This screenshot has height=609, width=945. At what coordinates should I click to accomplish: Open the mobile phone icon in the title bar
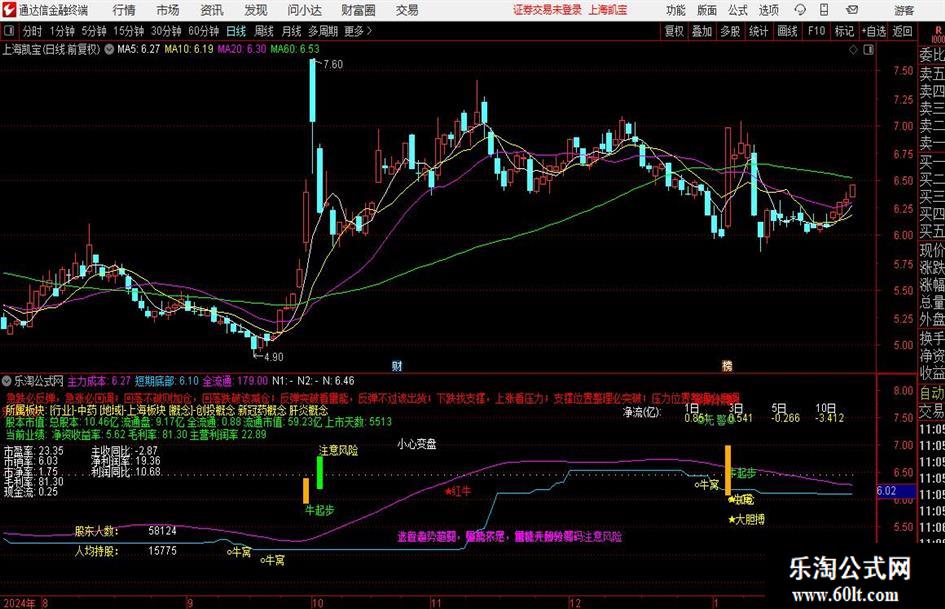coord(824,10)
